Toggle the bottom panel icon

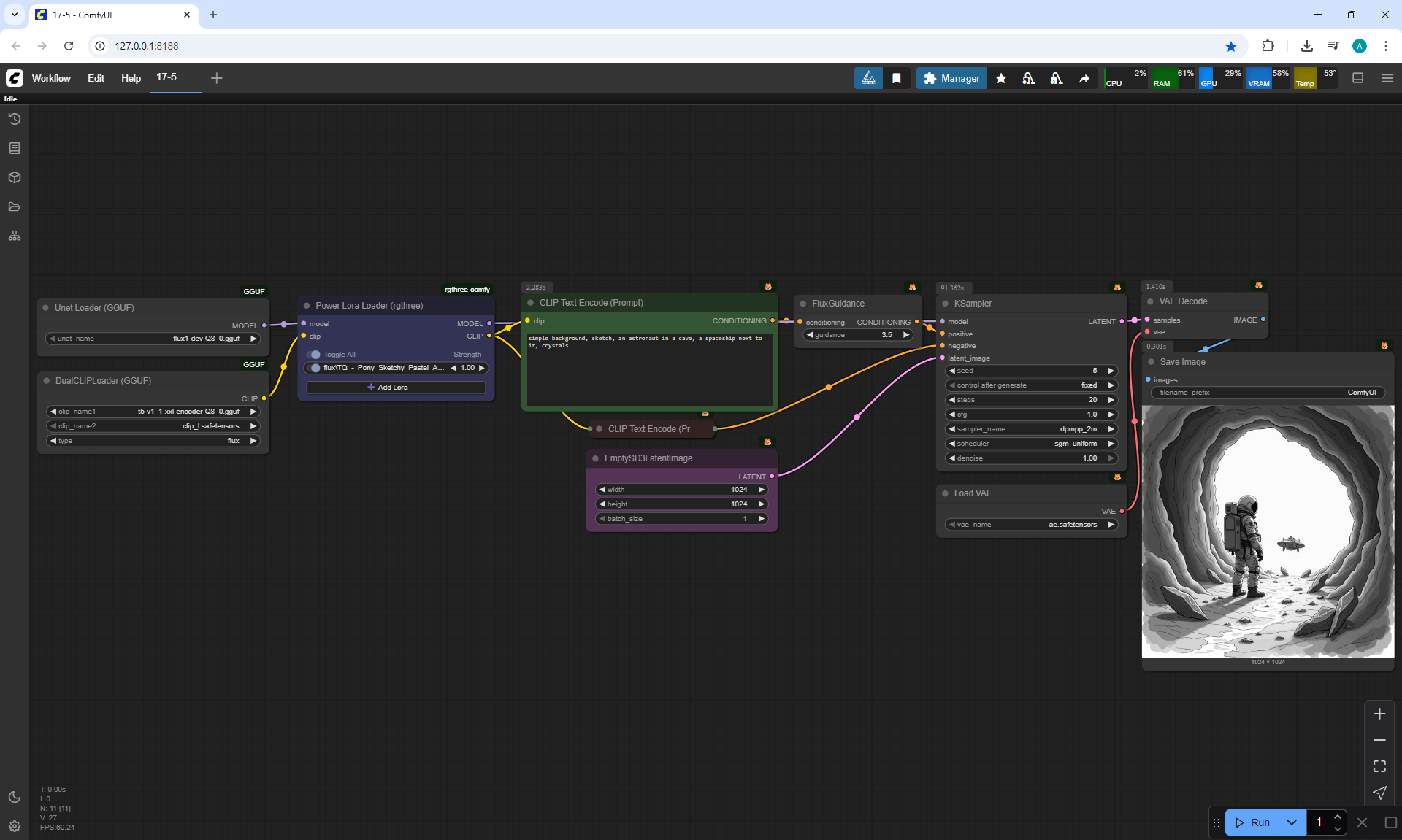[x=1357, y=78]
